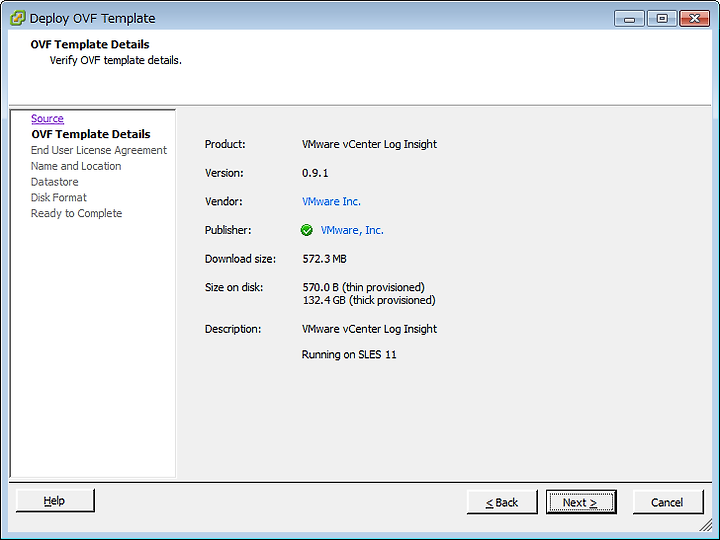Click the 'Publisher:' label
The height and width of the screenshot is (540, 720).
tap(228, 230)
